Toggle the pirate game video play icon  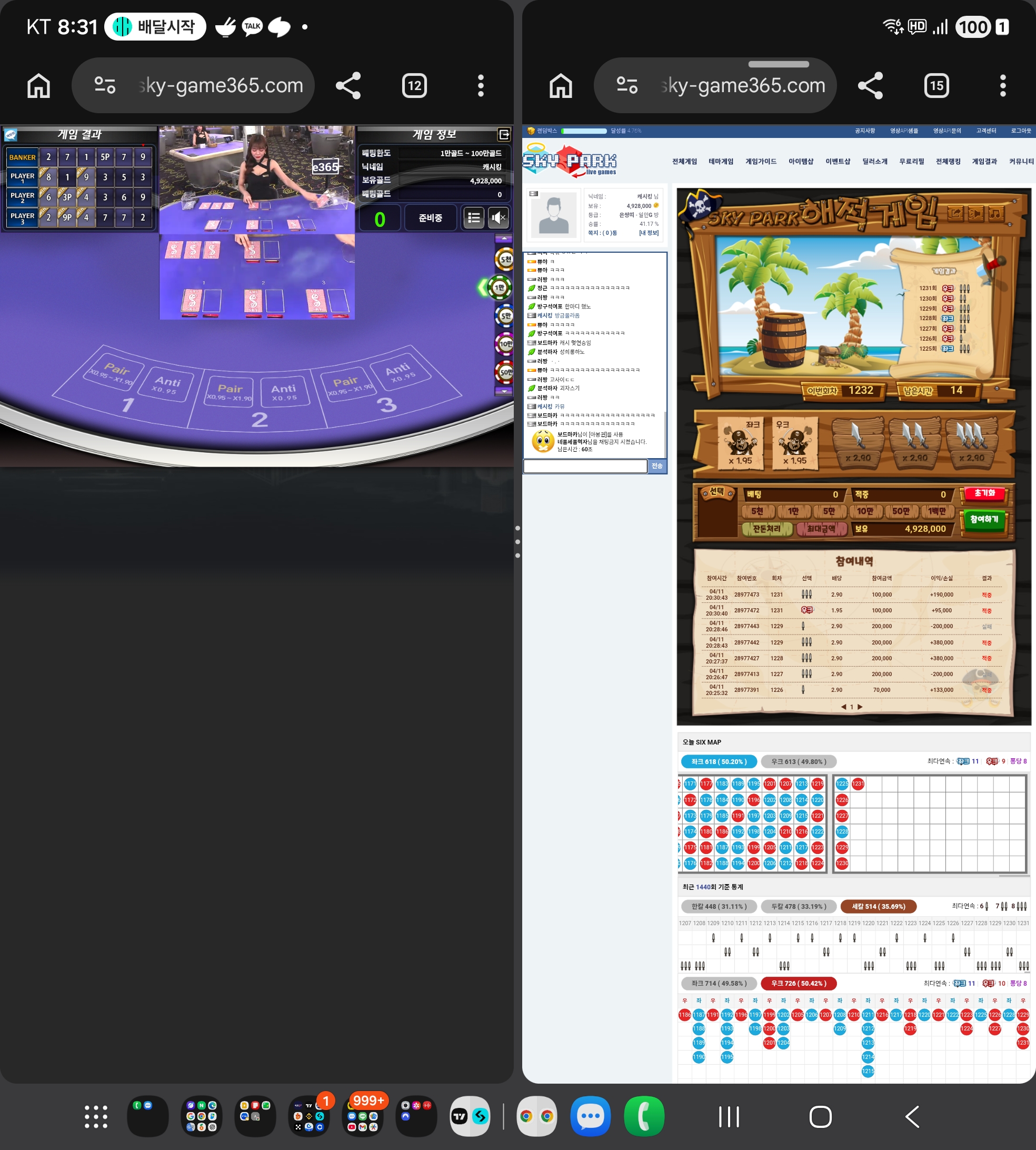[975, 213]
